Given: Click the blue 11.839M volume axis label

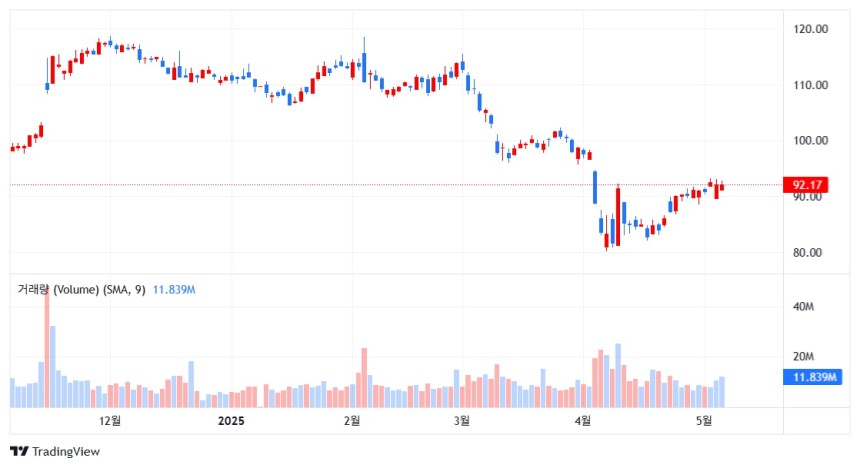Looking at the screenshot, I should [812, 377].
